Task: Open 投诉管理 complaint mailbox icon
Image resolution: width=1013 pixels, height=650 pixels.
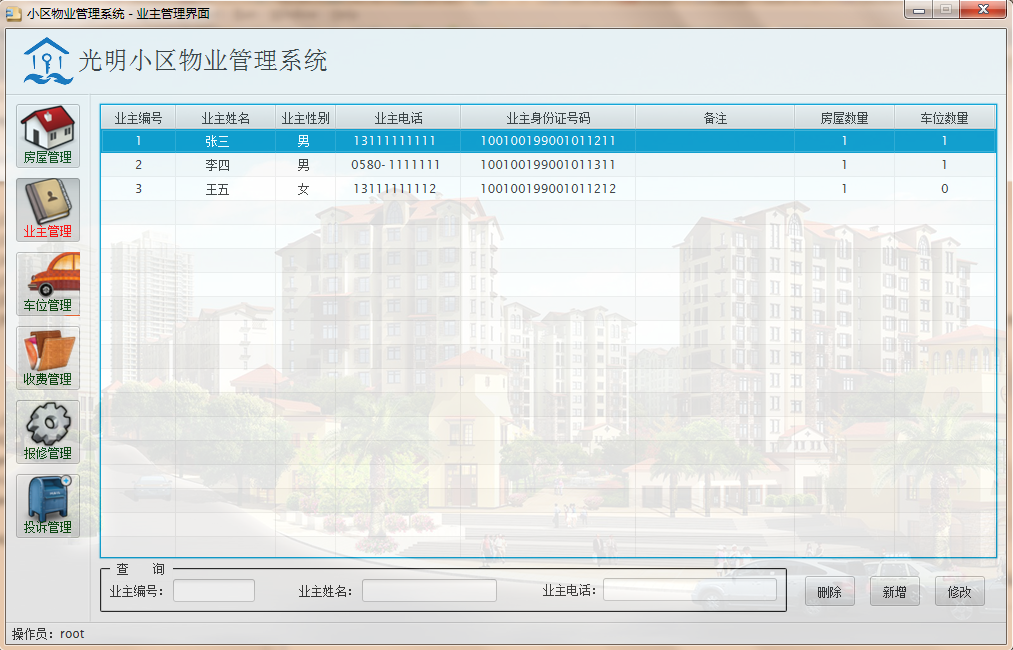Action: click(x=48, y=506)
